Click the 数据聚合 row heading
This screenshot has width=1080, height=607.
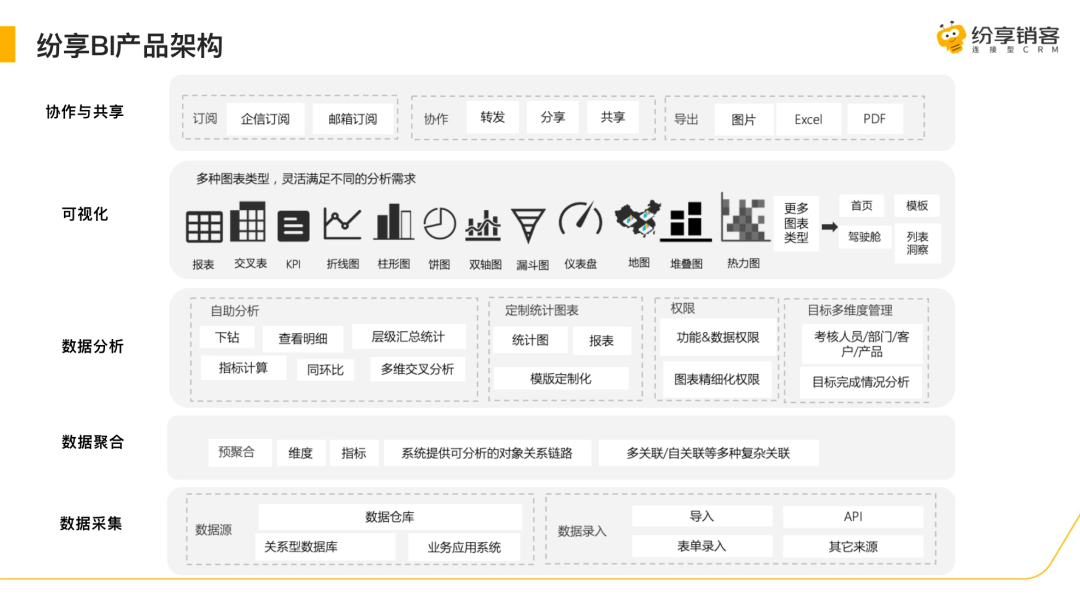92,442
